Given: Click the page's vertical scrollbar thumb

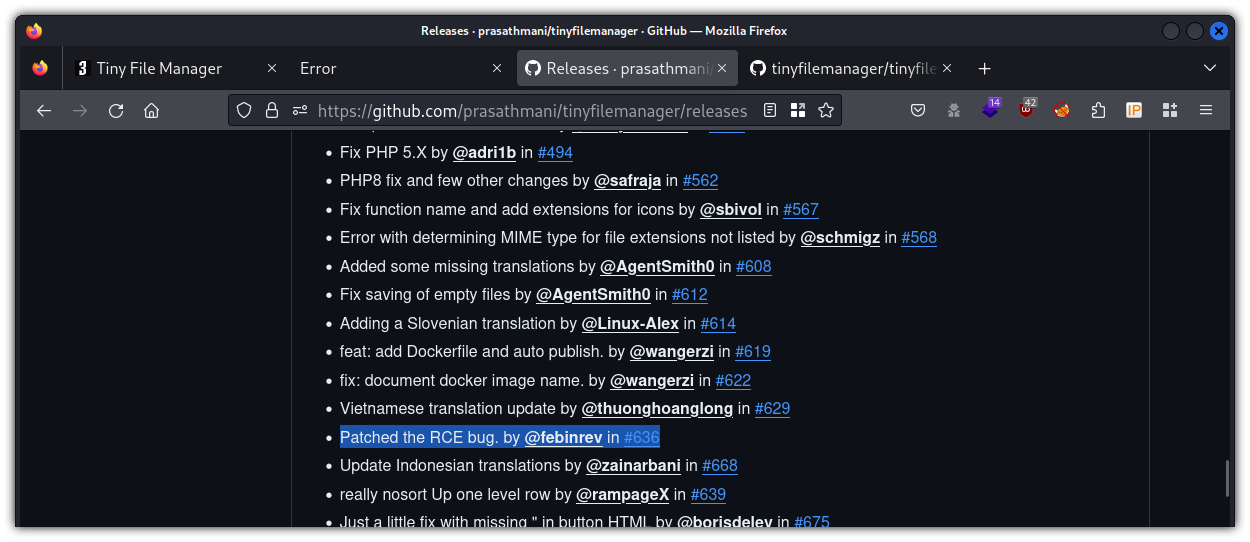Looking at the screenshot, I should [x=1227, y=478].
